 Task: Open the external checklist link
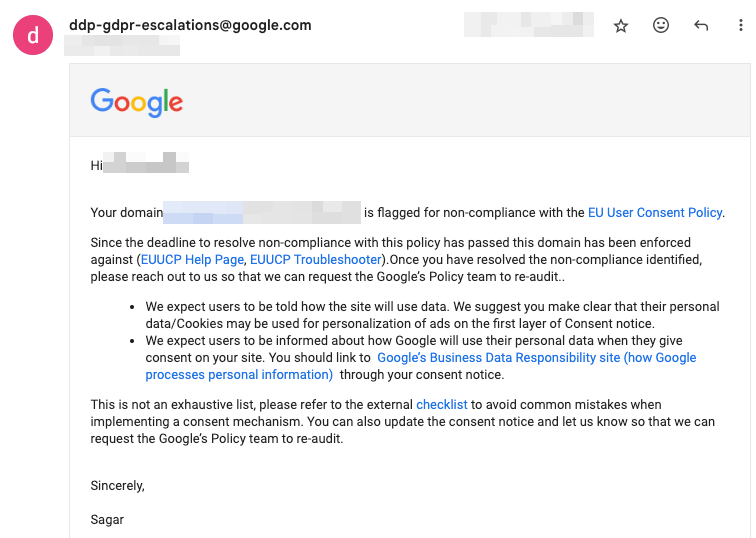point(442,405)
